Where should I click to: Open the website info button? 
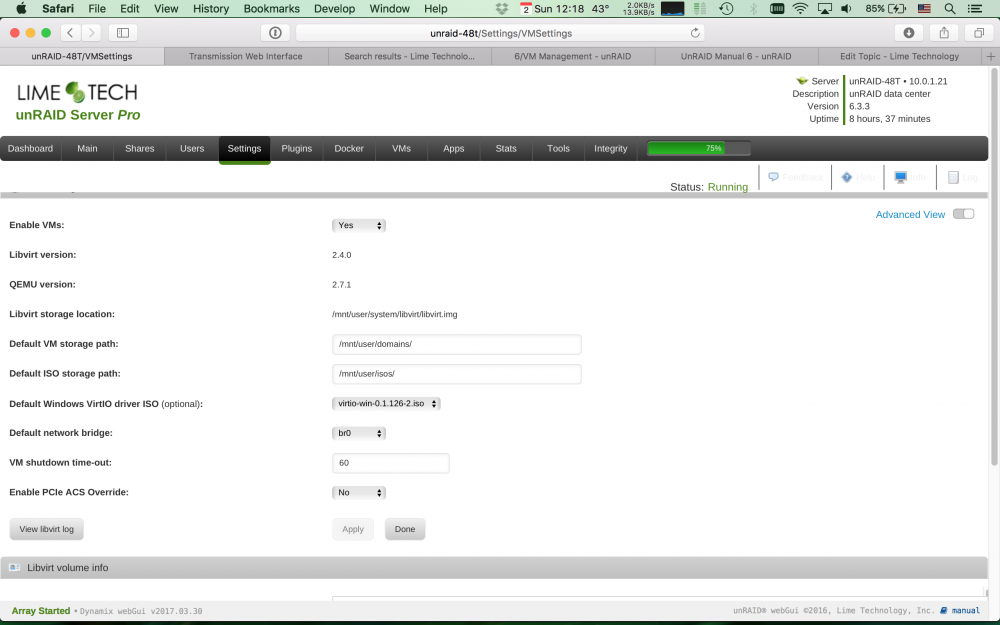(x=275, y=33)
